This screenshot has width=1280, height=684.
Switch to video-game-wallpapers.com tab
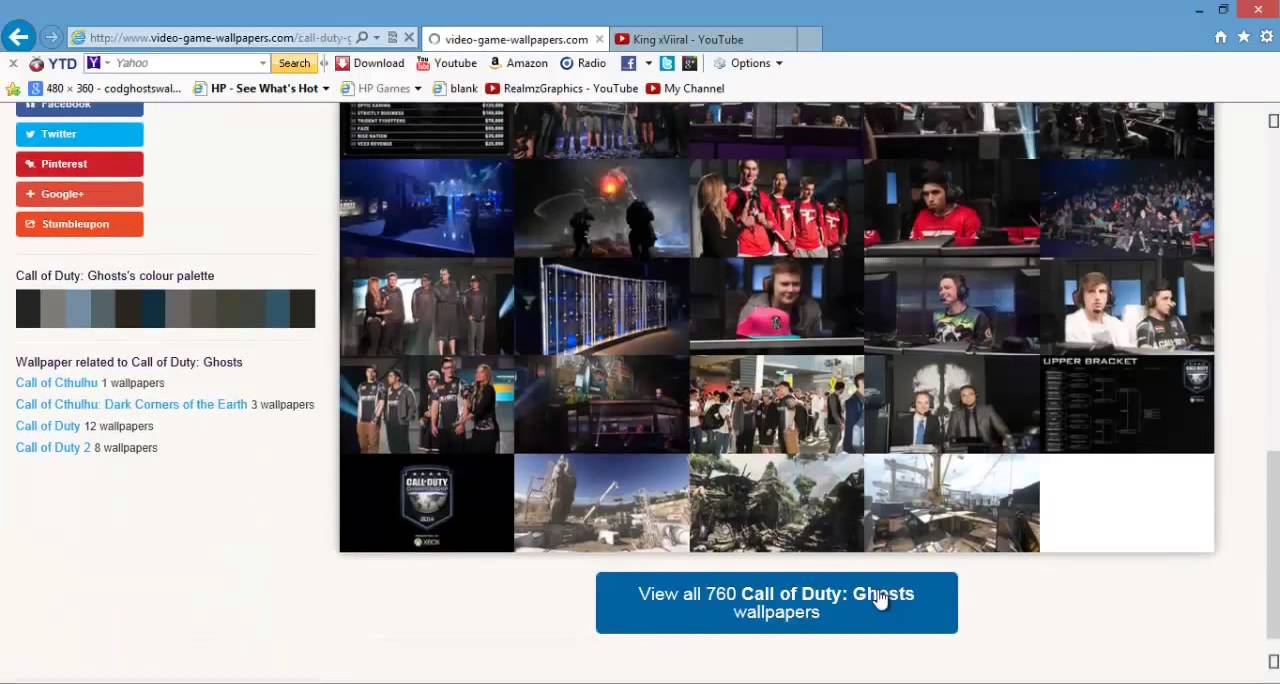coord(515,39)
